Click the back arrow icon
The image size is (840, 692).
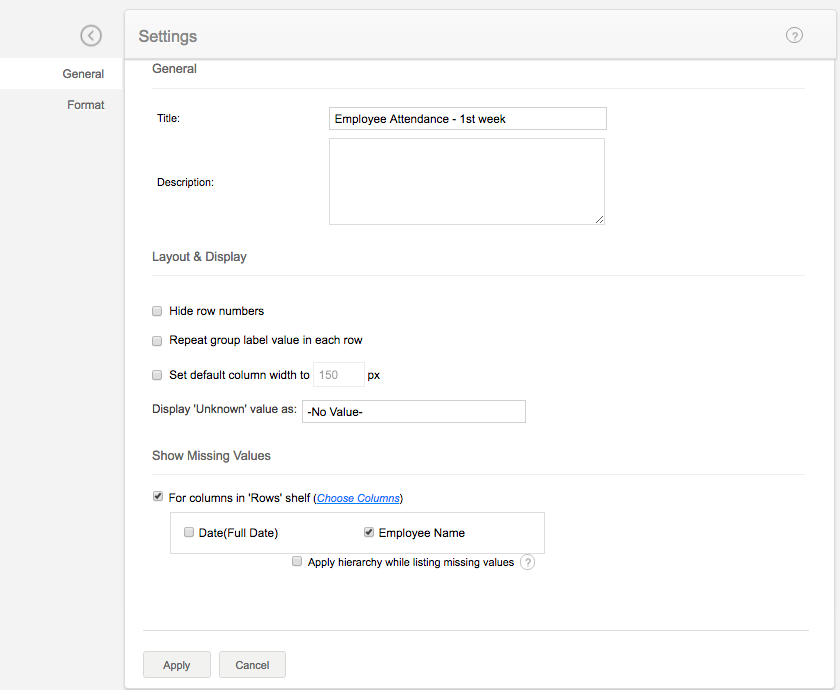(91, 36)
